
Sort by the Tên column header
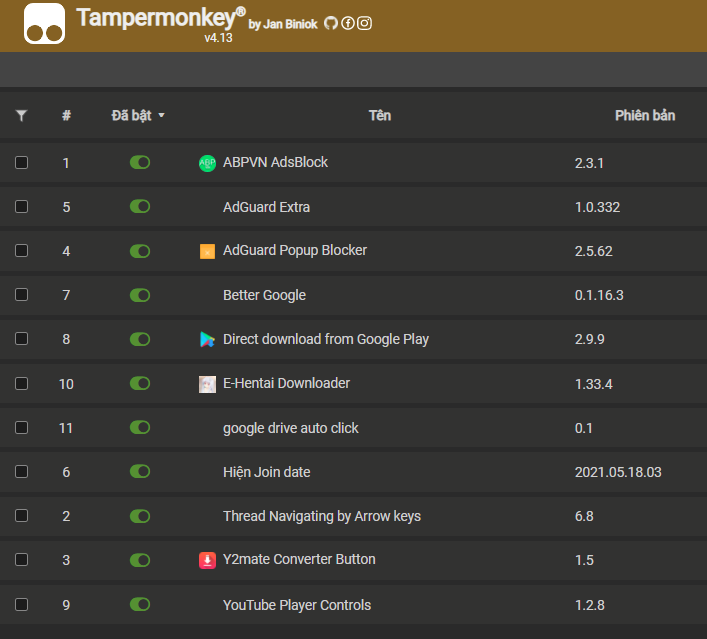(x=380, y=115)
